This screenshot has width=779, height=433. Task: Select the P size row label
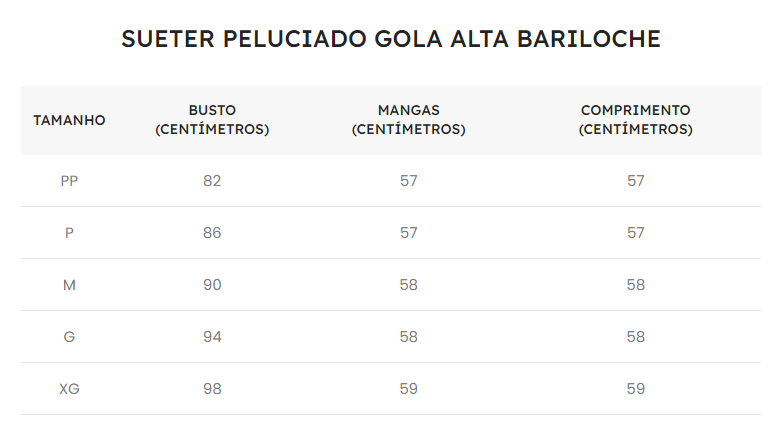70,233
